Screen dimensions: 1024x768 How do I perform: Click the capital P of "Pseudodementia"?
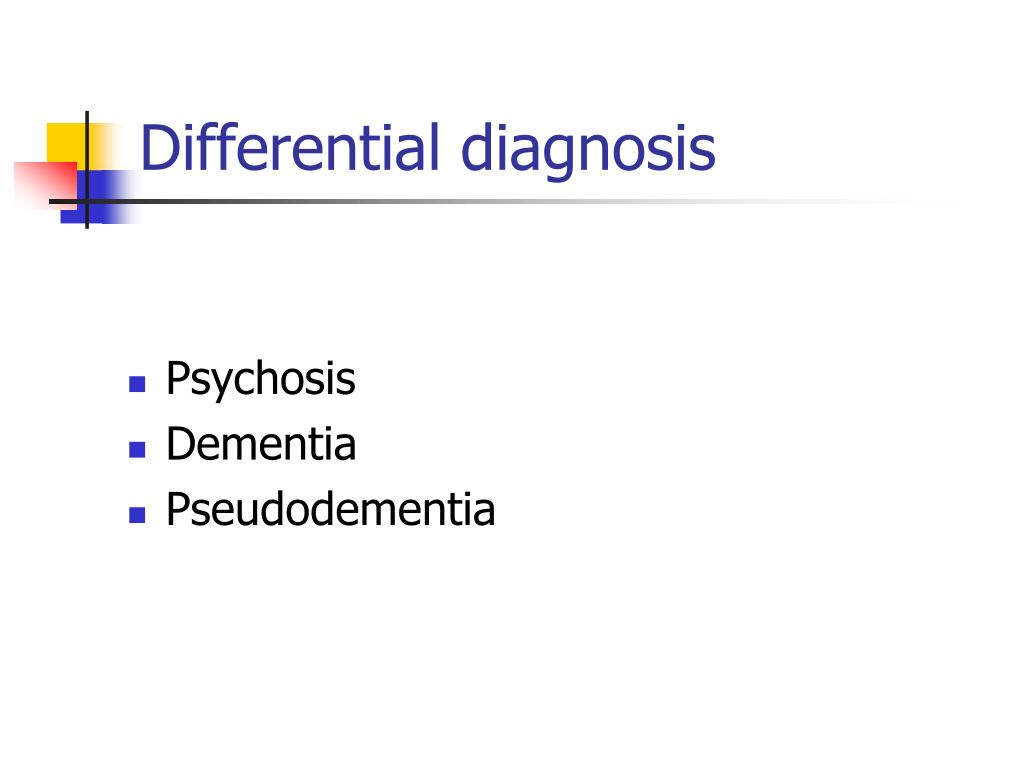point(179,508)
